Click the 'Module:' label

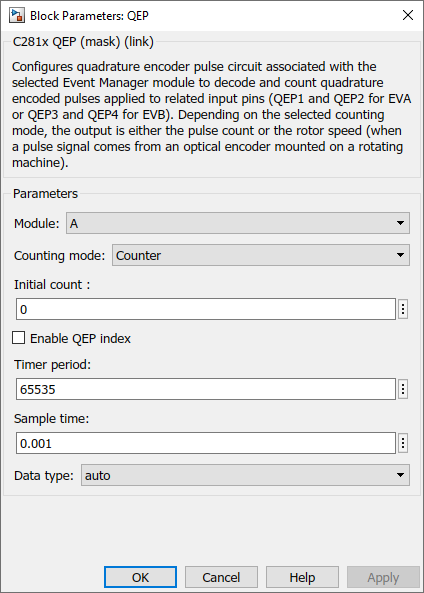[x=37, y=224]
